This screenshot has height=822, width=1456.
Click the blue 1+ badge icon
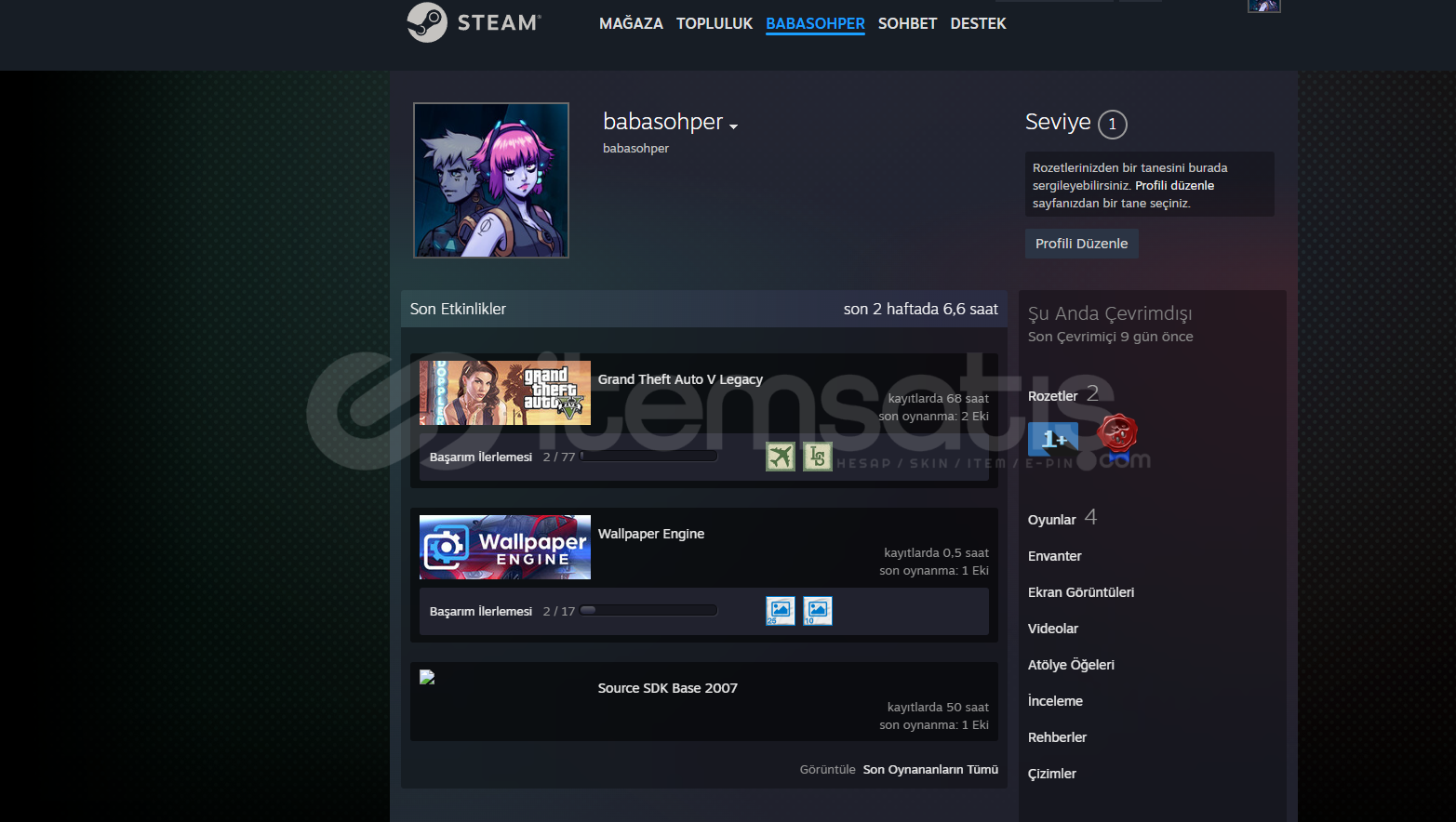tap(1053, 438)
